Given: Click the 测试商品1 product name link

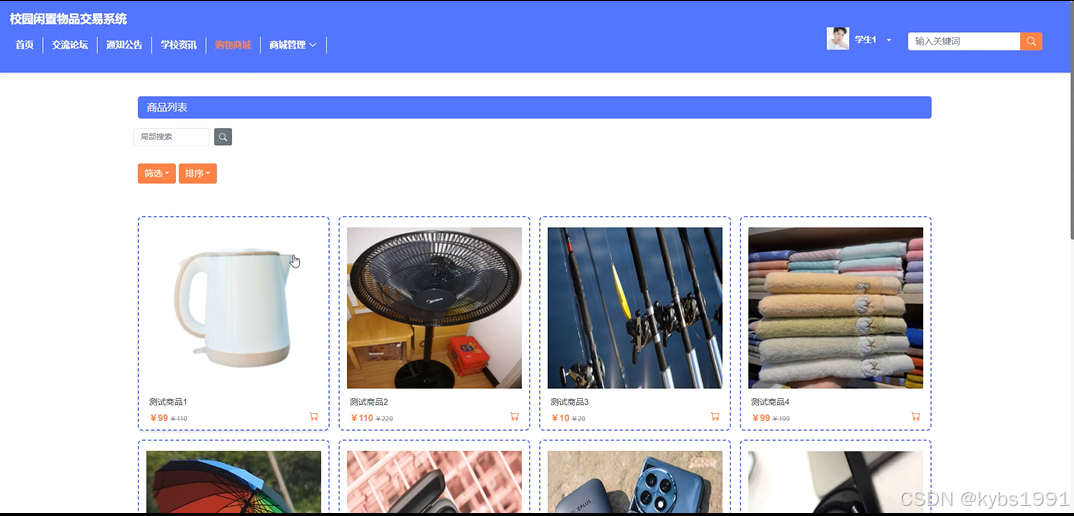Looking at the screenshot, I should point(168,402).
